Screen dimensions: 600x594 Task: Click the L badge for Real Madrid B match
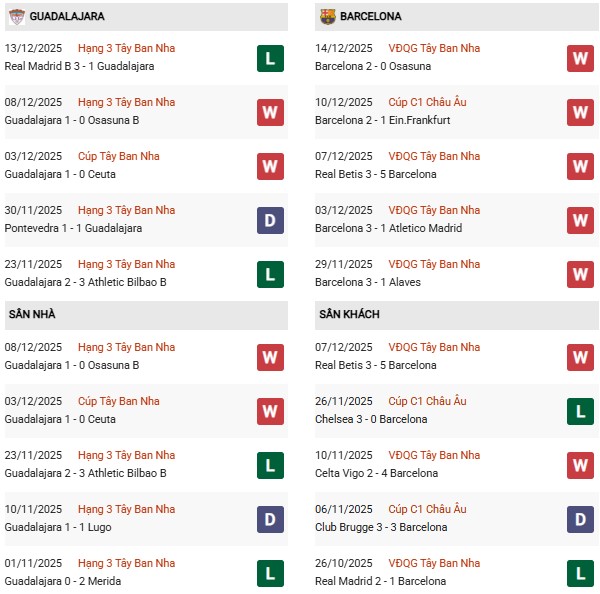270,58
